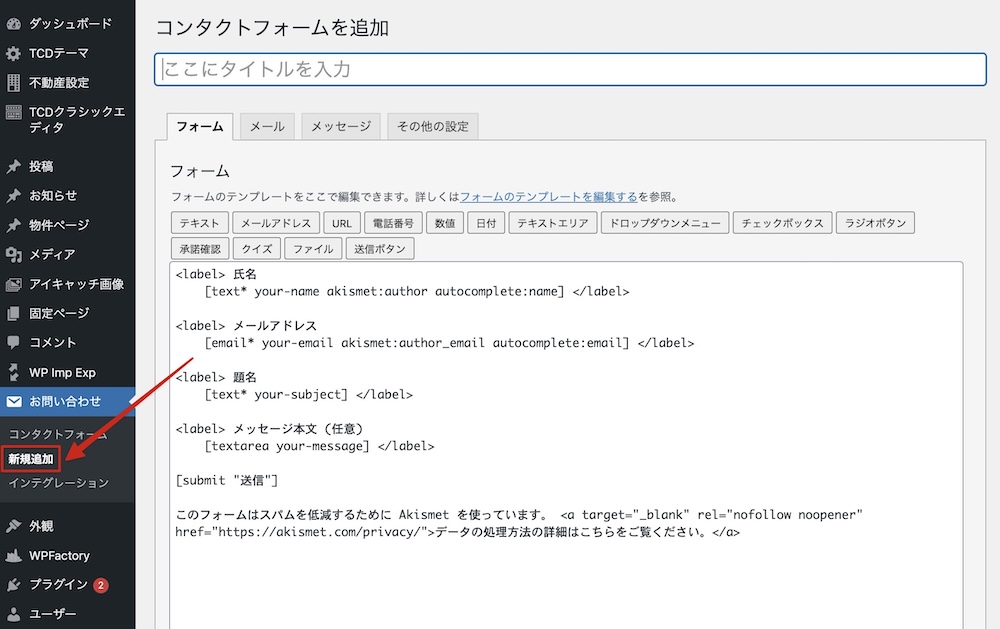Viewport: 1000px width, 629px height.
Task: Click the TCDクラシックエディタ keyboard icon
Action: pos(13,113)
